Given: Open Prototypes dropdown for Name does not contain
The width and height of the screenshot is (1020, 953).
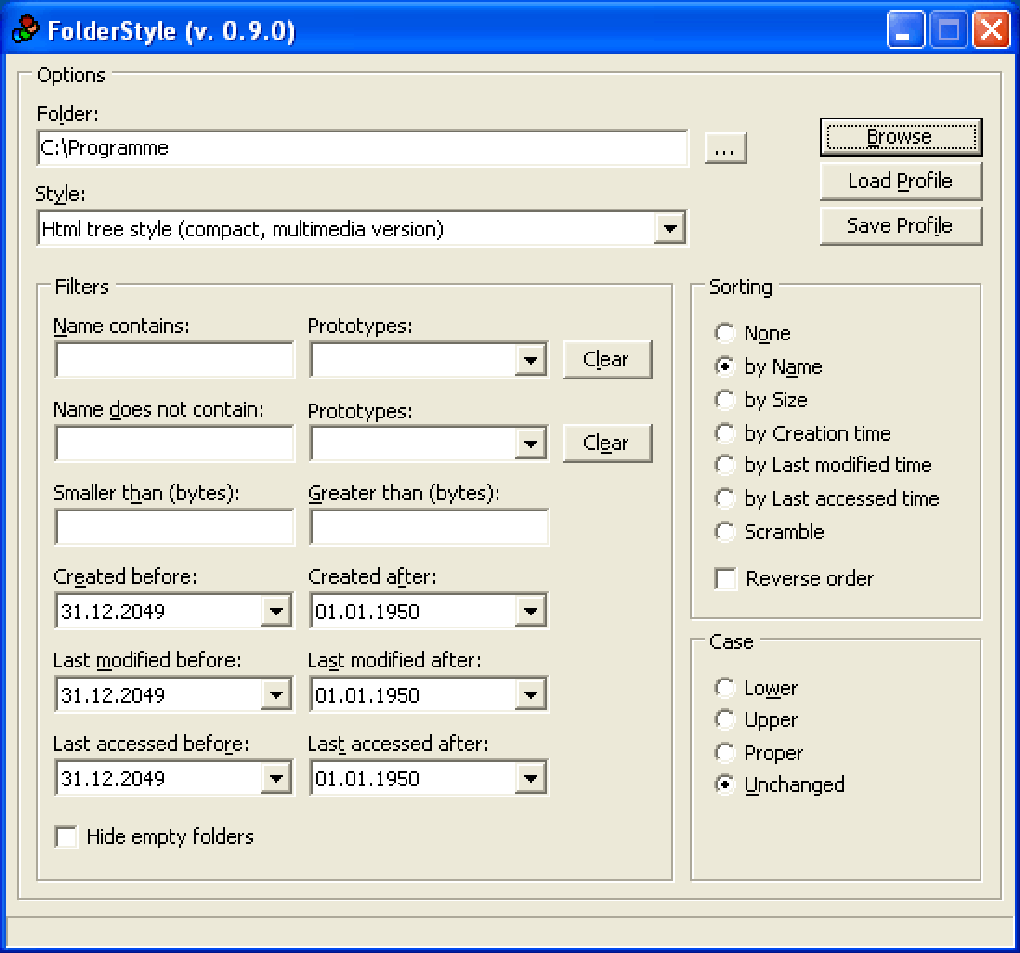Looking at the screenshot, I should 531,444.
